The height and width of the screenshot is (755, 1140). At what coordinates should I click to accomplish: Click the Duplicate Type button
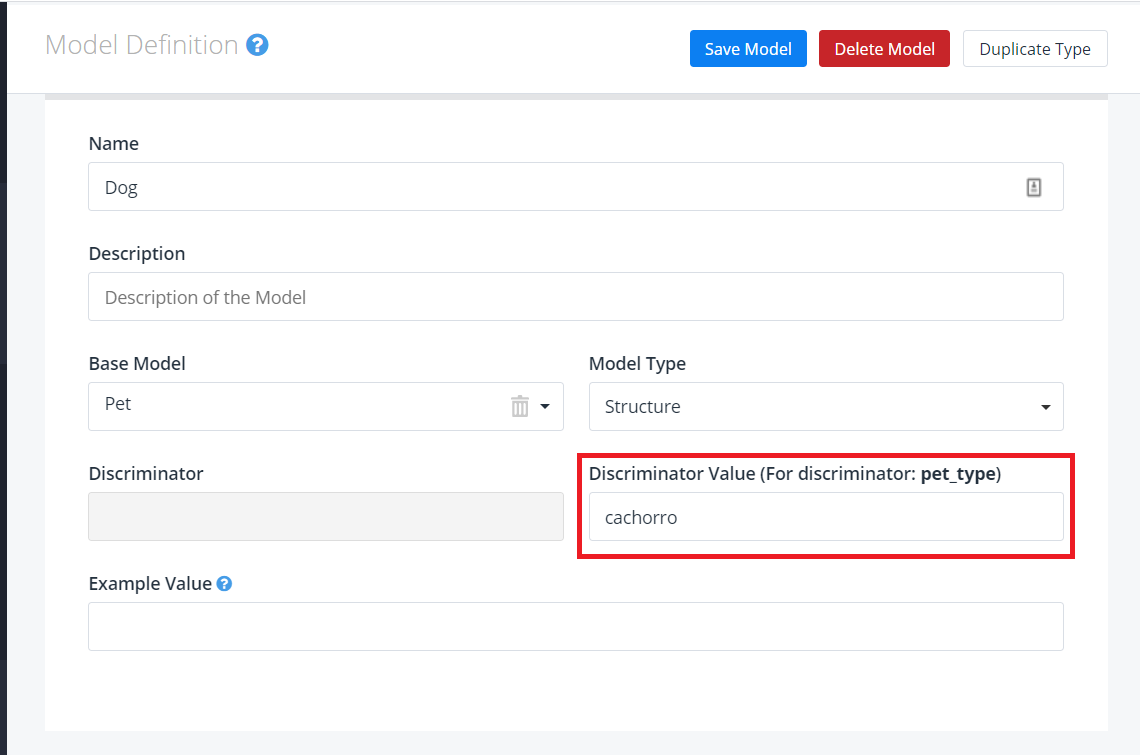coord(1035,49)
